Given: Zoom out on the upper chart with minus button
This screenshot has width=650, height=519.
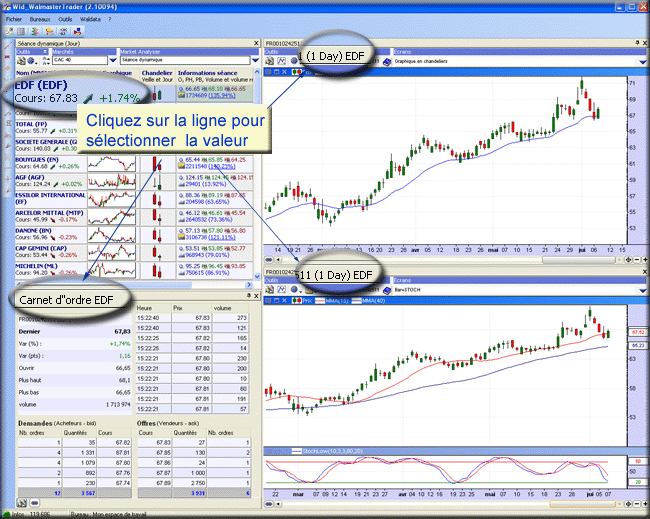Looking at the screenshot, I should point(637,260).
